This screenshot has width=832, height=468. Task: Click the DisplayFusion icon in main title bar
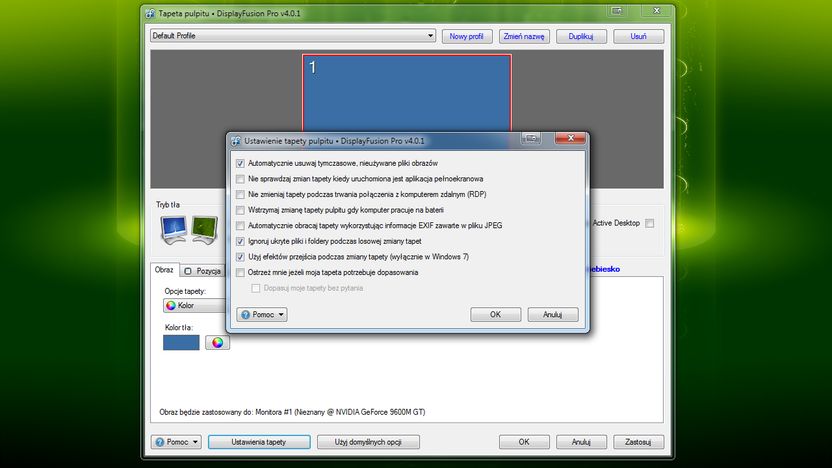click(x=150, y=13)
